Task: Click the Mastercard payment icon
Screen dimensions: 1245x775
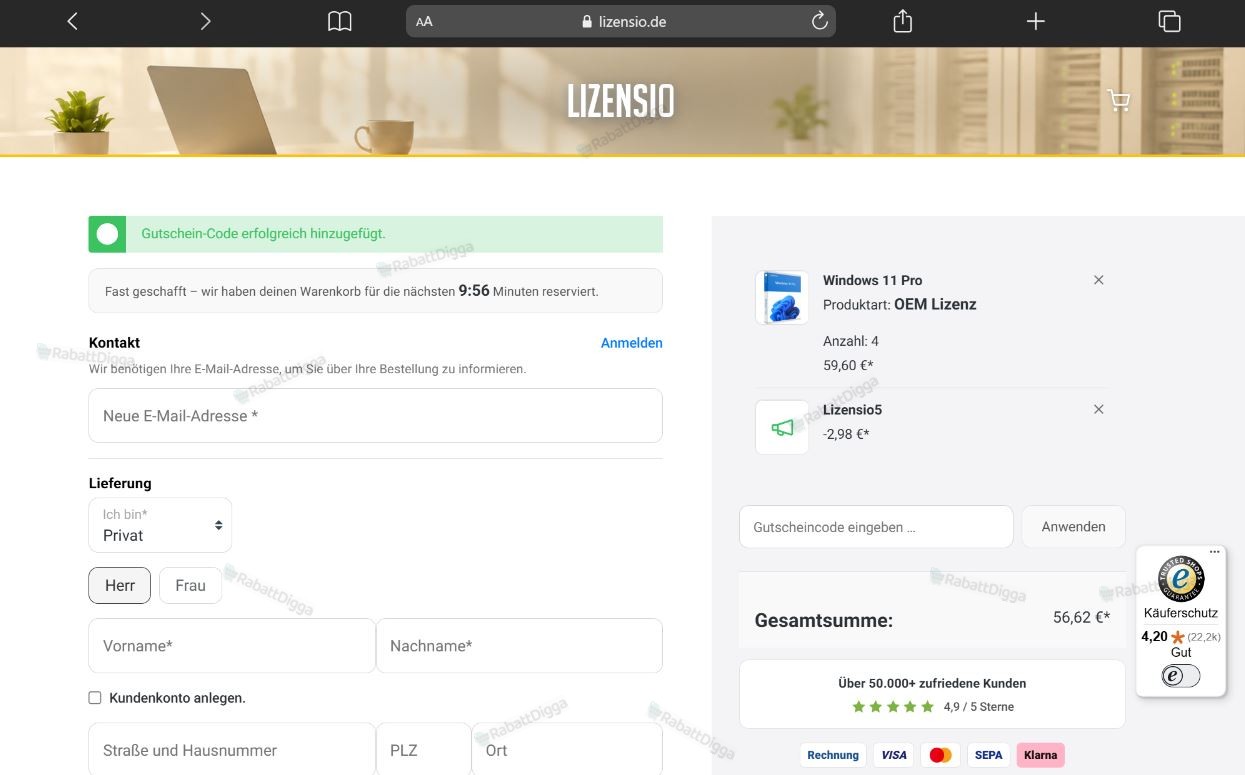Action: [x=940, y=755]
